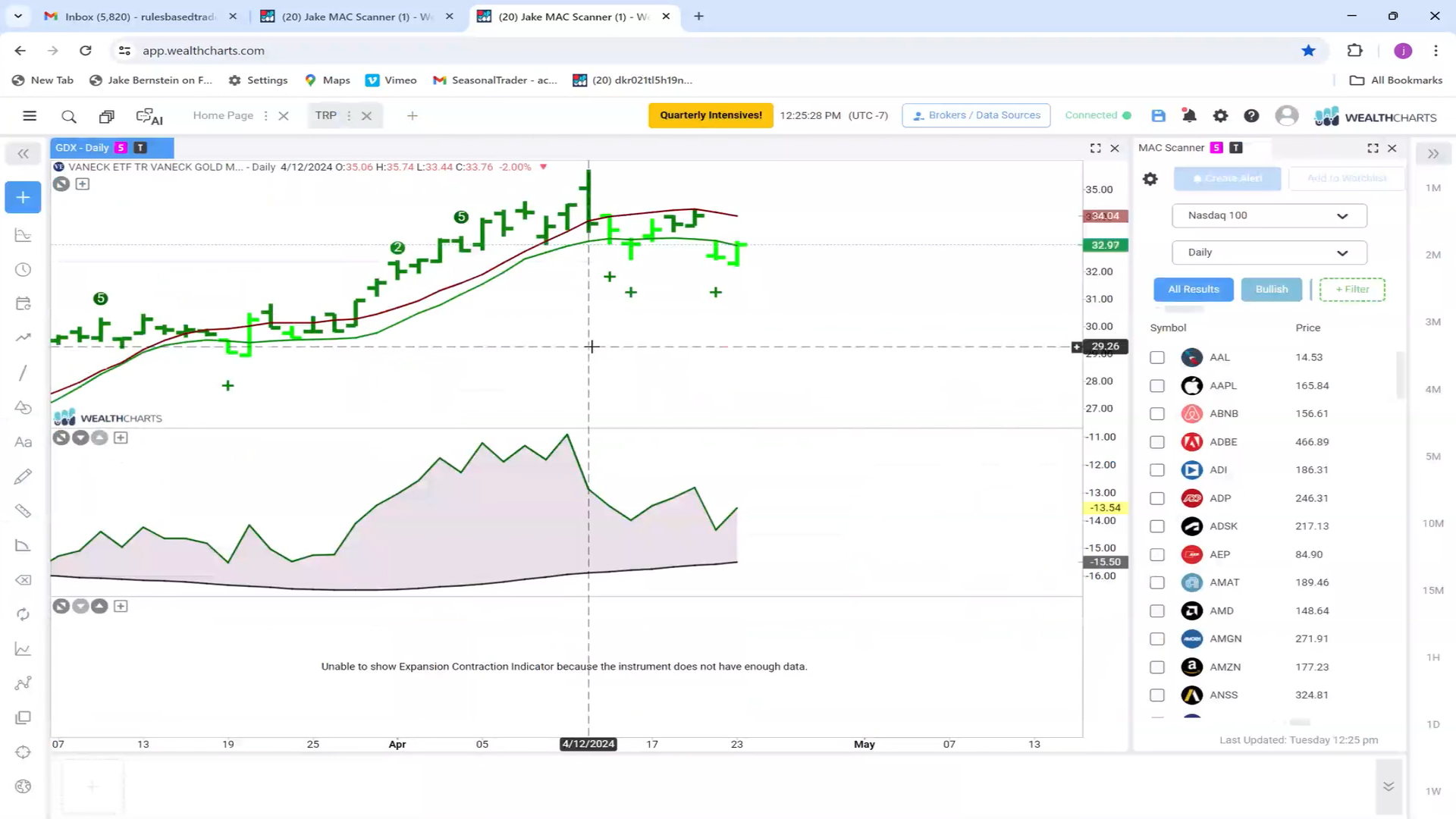Click the Quarterly Intensives! button
The image size is (1456, 819).
(711, 115)
